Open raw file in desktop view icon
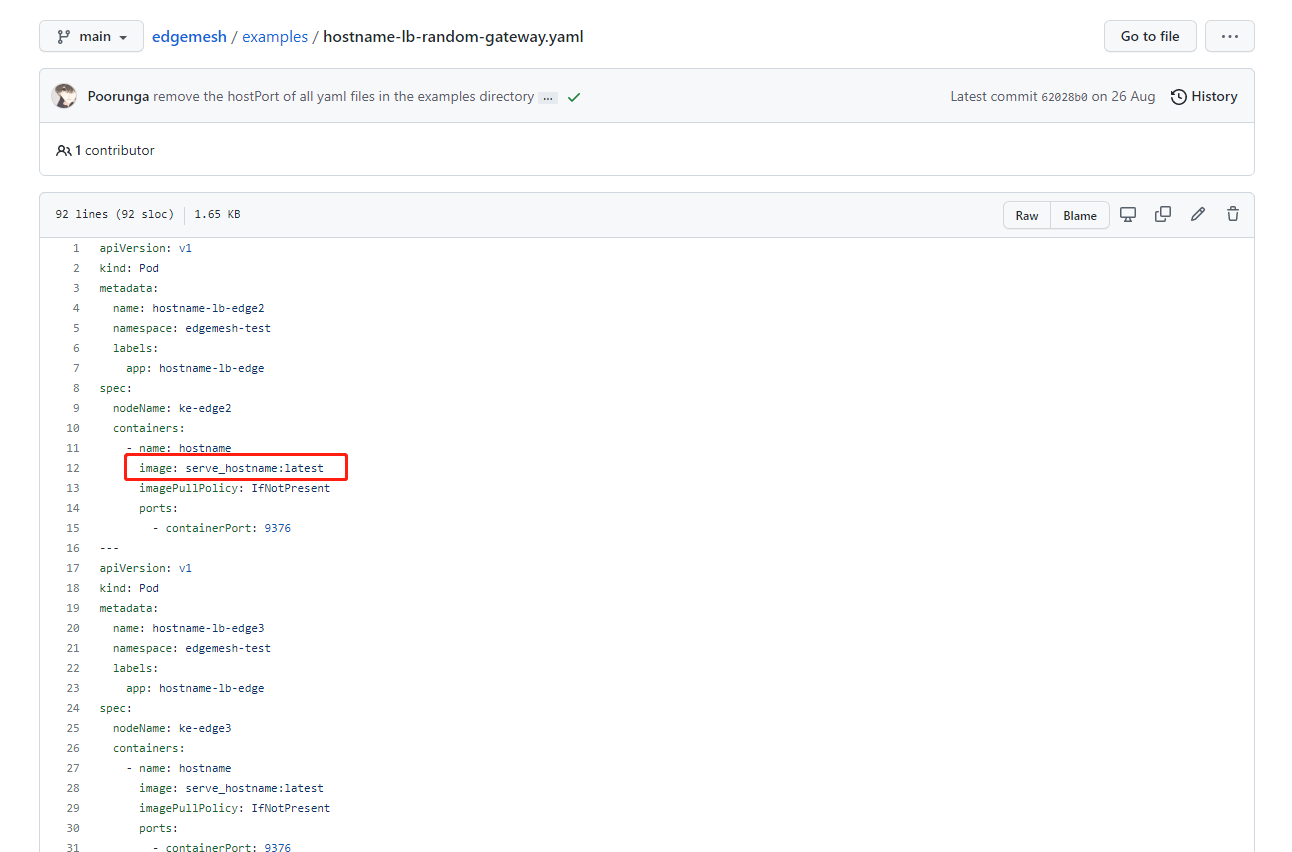1292x852 pixels. click(x=1128, y=214)
